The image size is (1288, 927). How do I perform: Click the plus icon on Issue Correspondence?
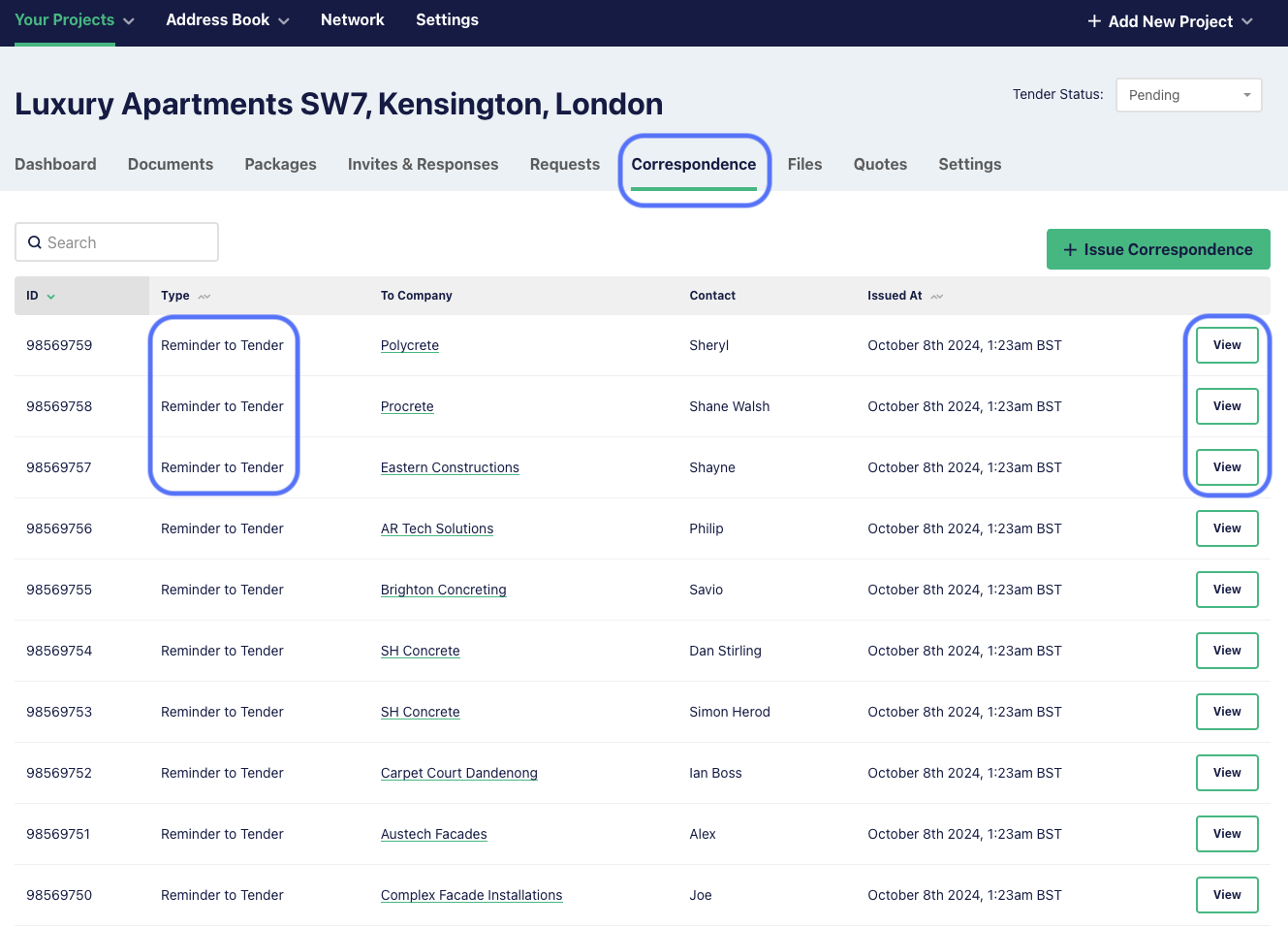pyautogui.click(x=1070, y=250)
